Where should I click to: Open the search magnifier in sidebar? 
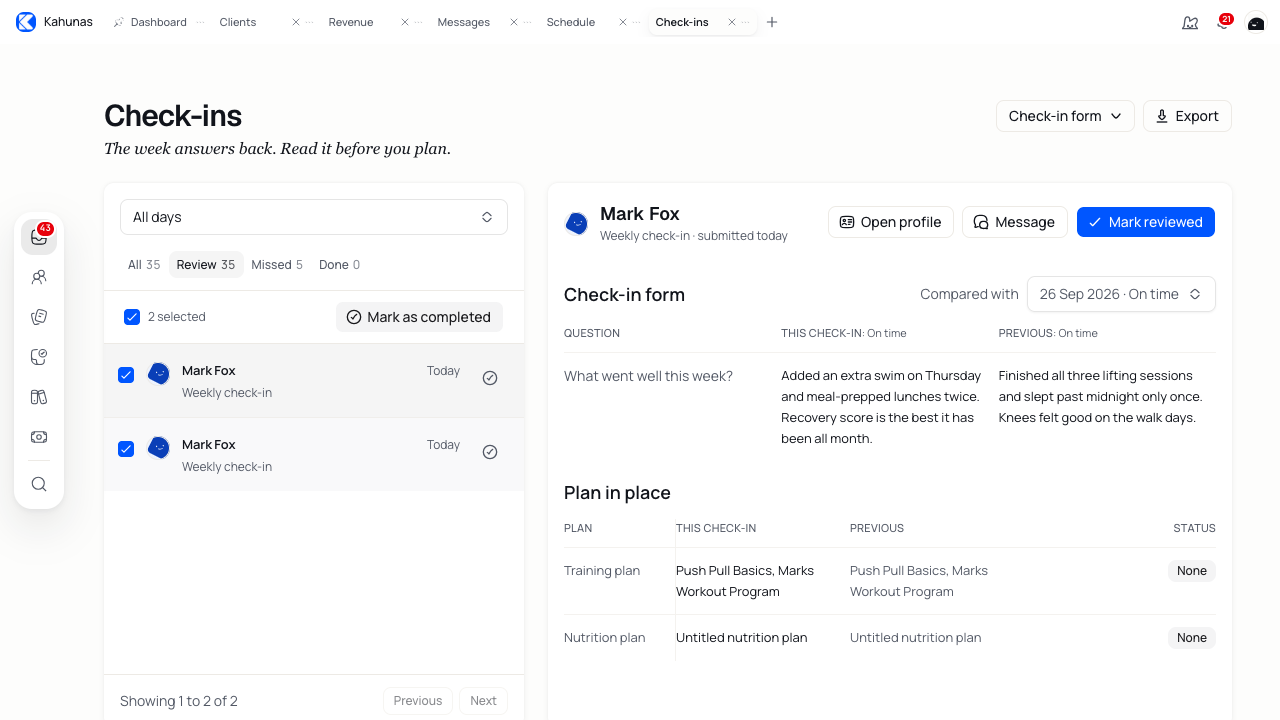(x=39, y=484)
